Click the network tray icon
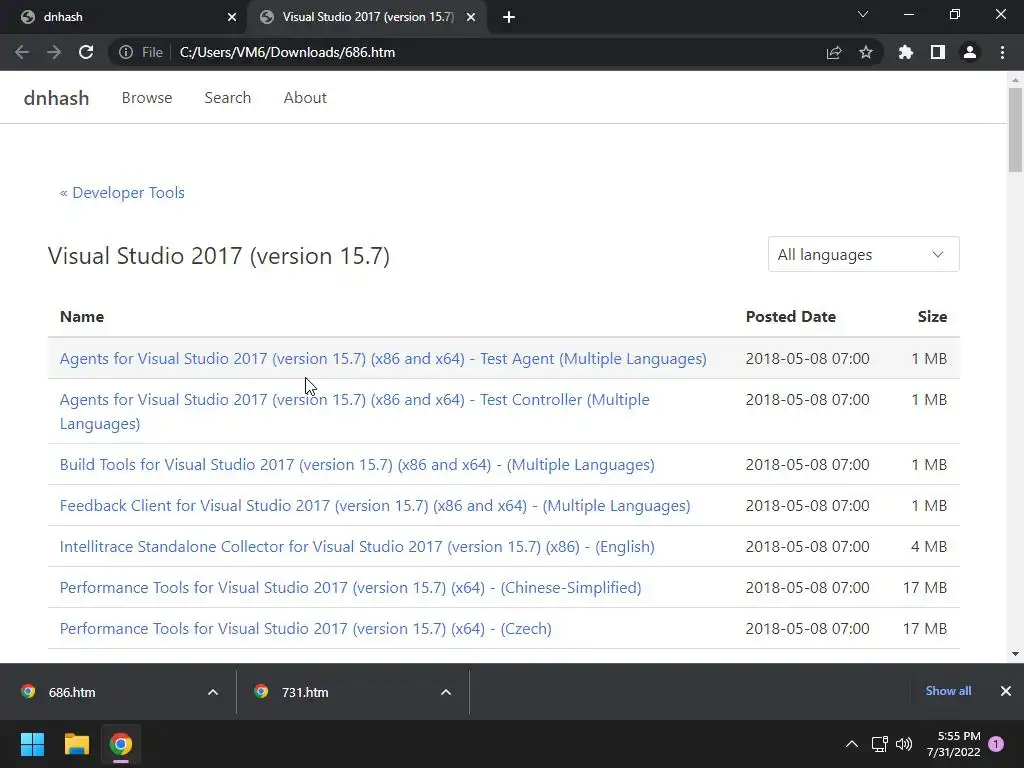 coord(879,744)
